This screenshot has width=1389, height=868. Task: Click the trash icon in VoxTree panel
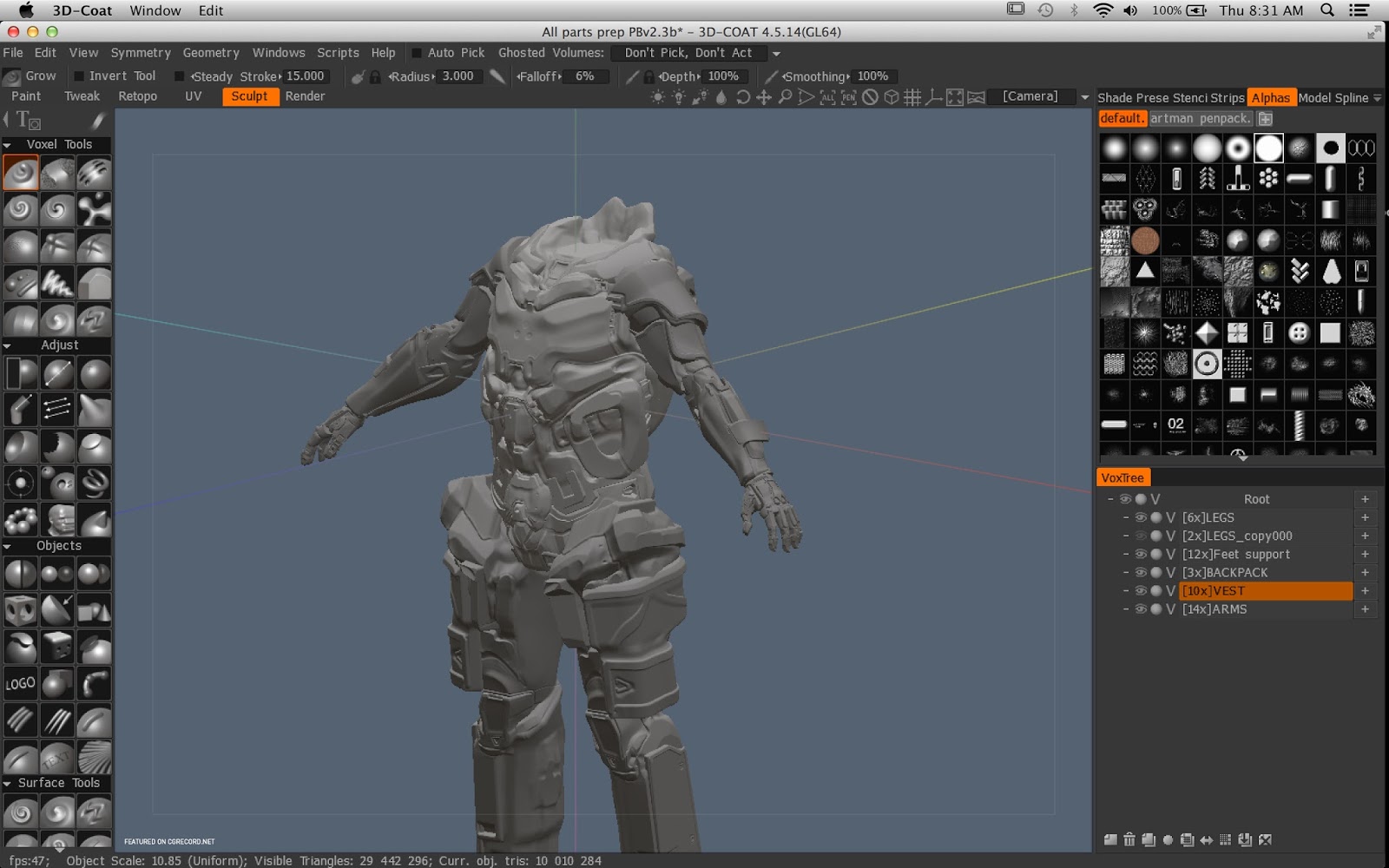[x=1129, y=839]
